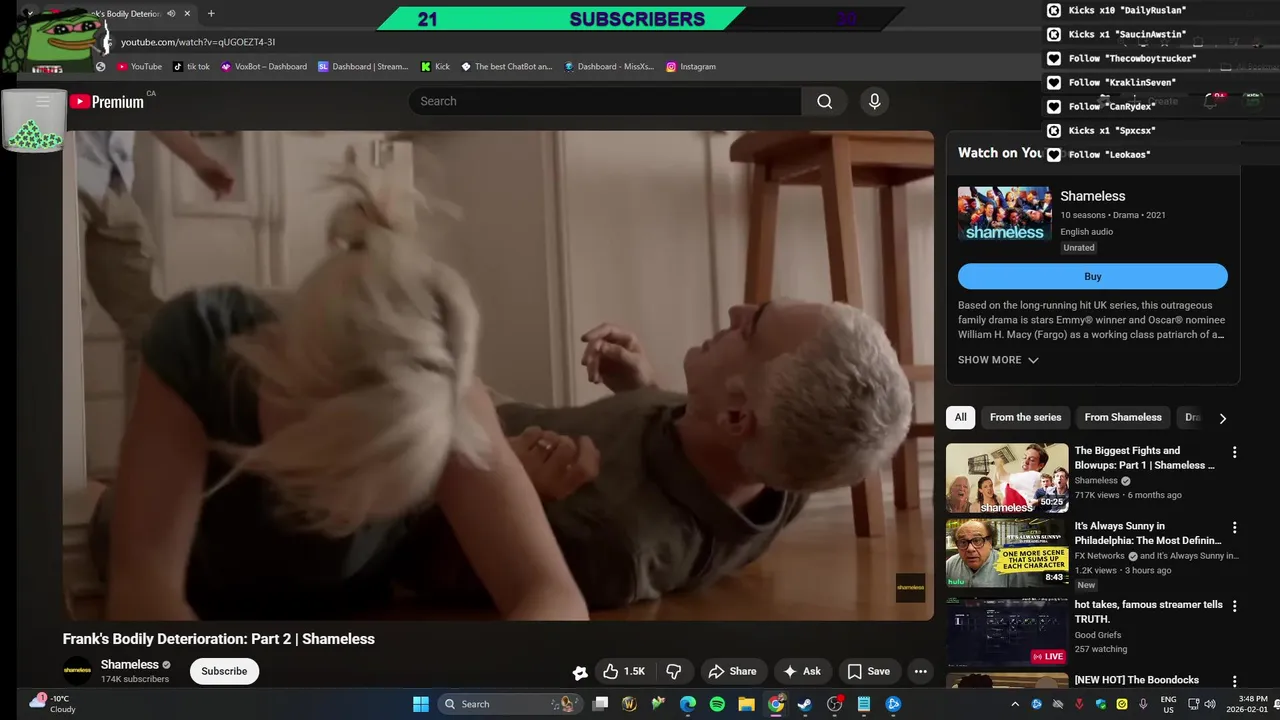Open the Windows Start menu
The image size is (1280, 720).
[x=420, y=704]
